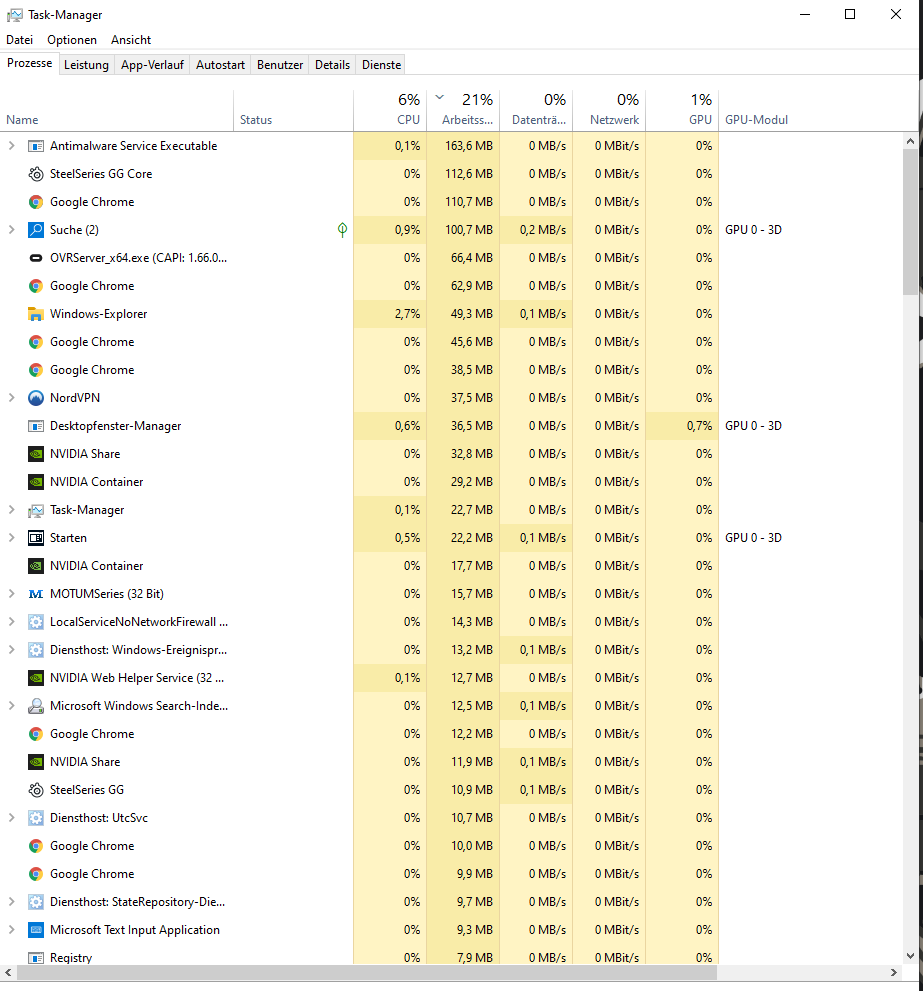The width and height of the screenshot is (923, 991).
Task: Sort by Arbeitsspeicher column header
Action: click(x=463, y=111)
